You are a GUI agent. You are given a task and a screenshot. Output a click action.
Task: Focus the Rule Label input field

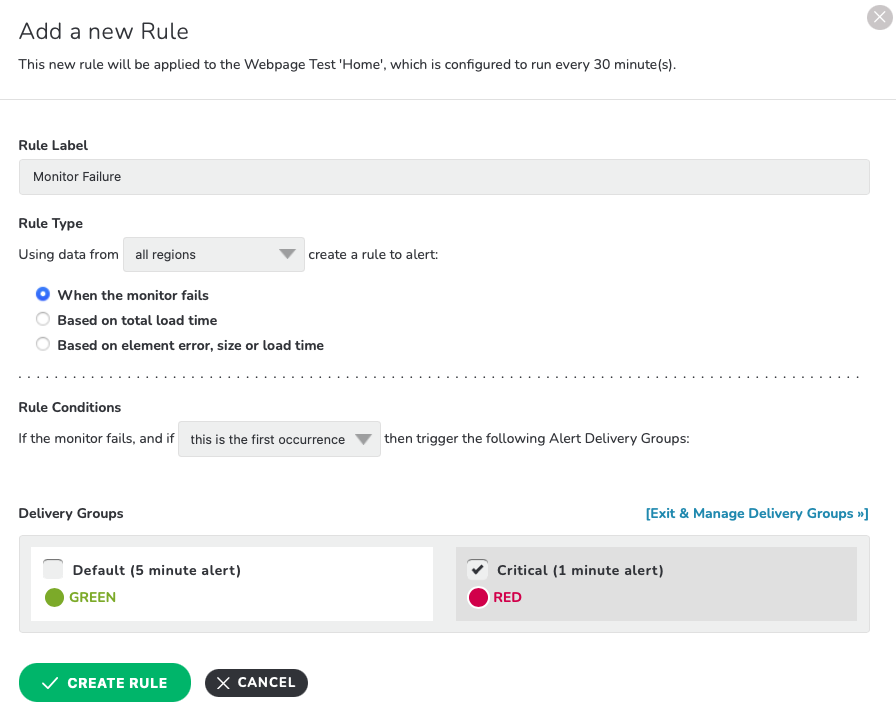[444, 177]
